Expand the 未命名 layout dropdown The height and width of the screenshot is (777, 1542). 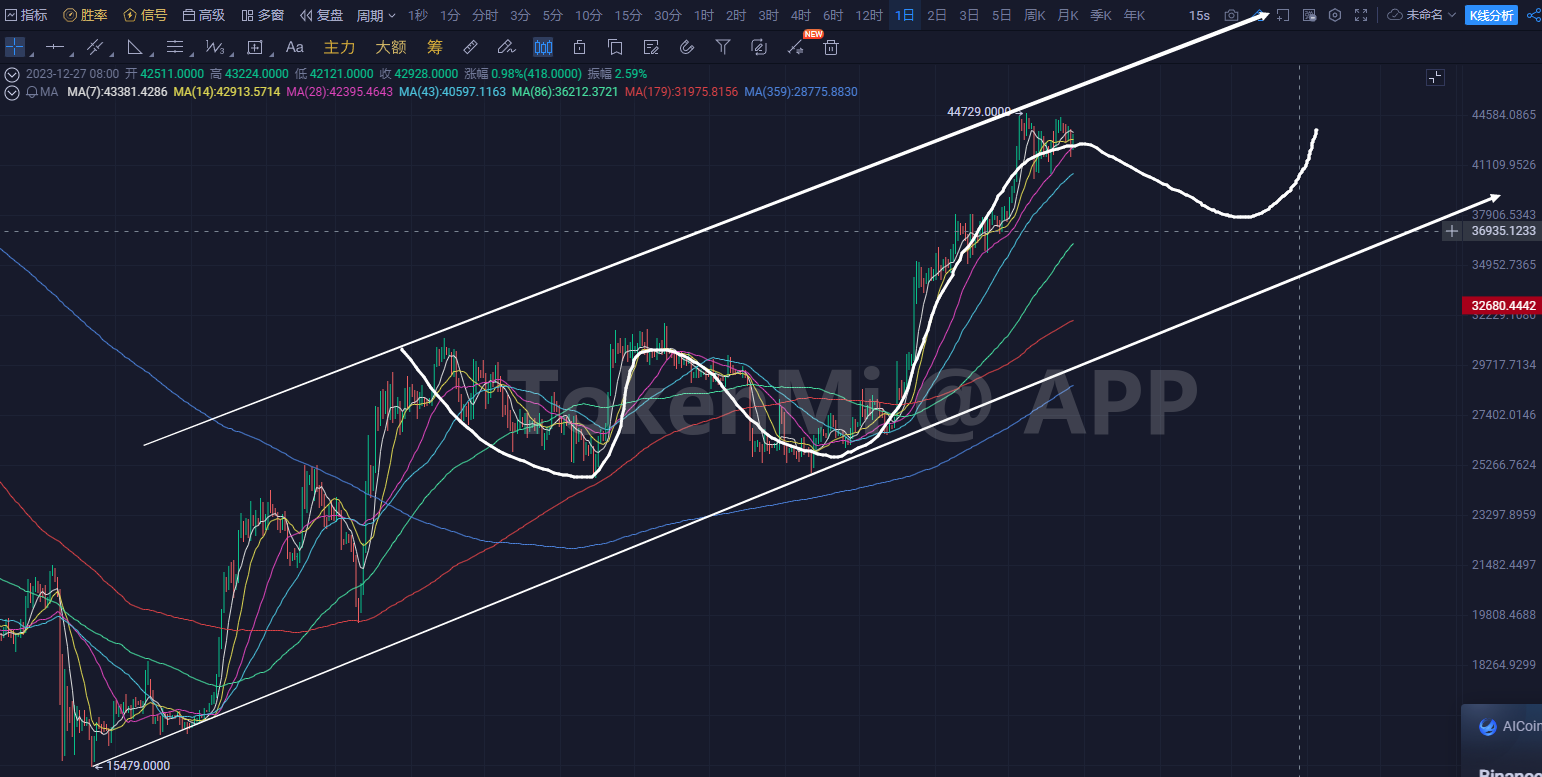click(x=1422, y=15)
